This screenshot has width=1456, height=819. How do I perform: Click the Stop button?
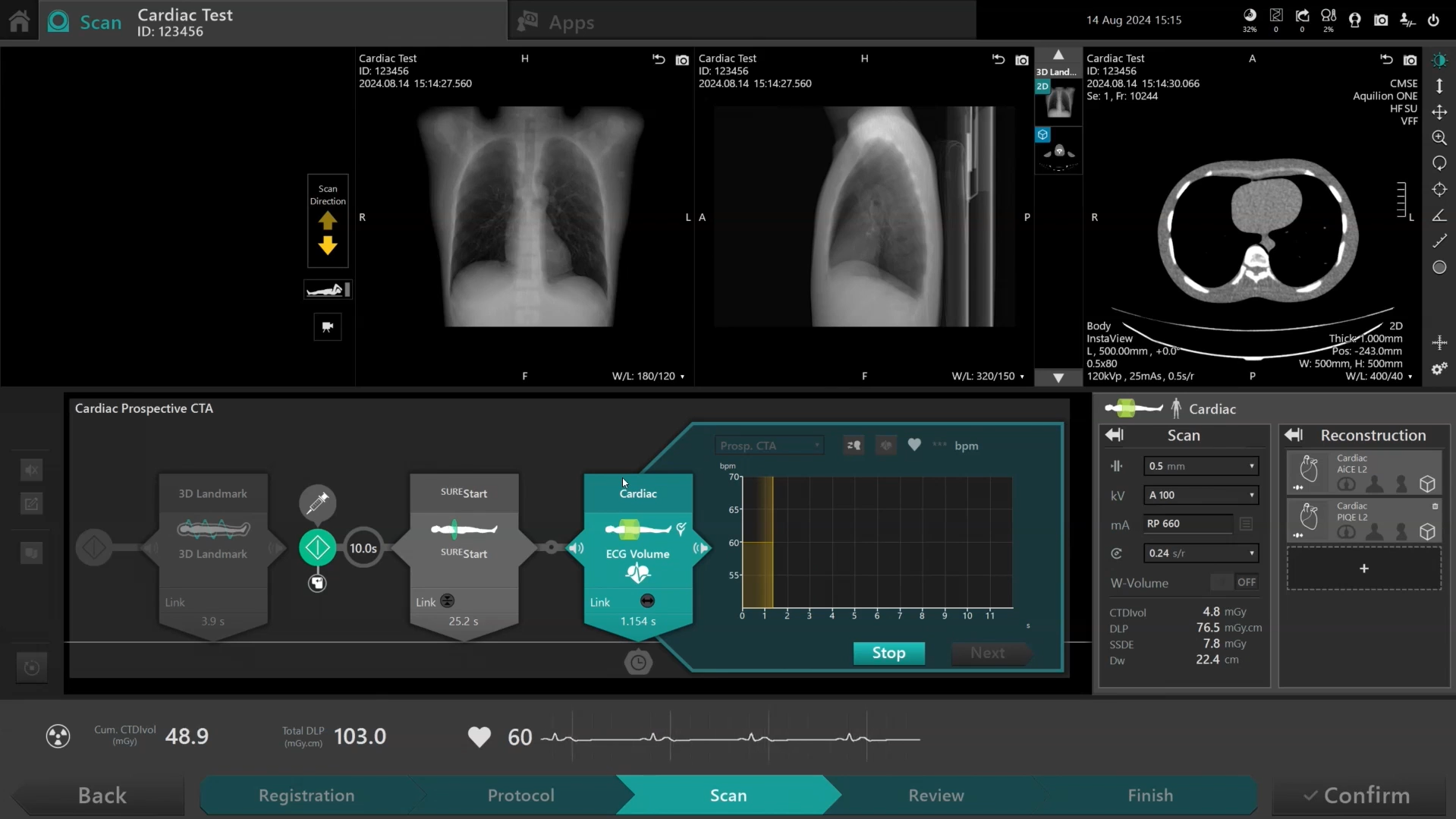[x=888, y=654]
